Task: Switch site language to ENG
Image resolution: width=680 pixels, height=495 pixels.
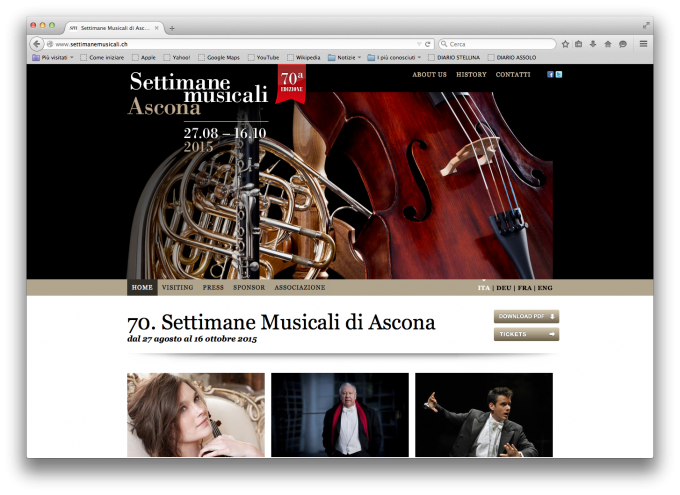Action: (545, 288)
